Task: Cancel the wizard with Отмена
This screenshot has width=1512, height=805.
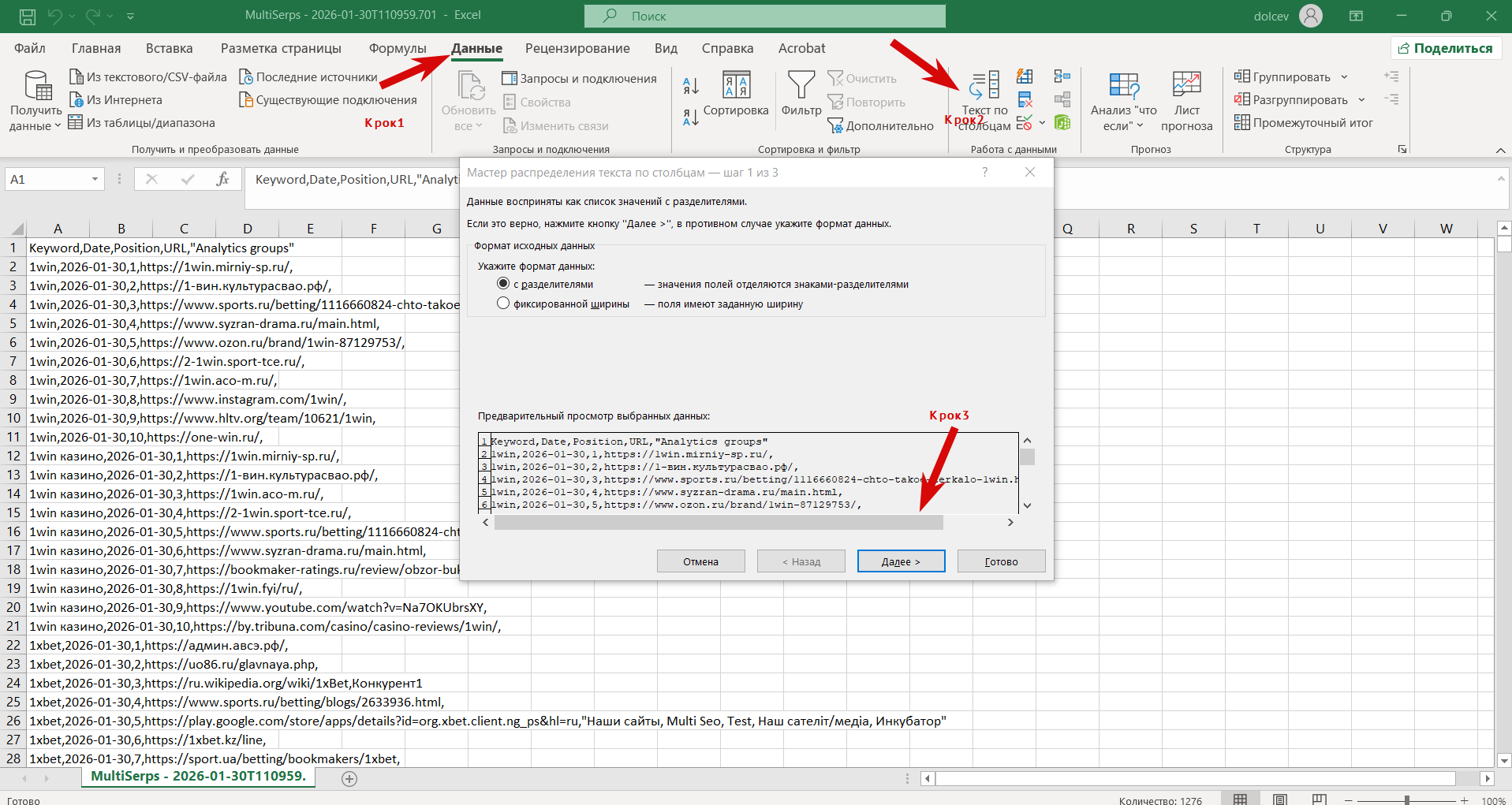Action: (700, 561)
